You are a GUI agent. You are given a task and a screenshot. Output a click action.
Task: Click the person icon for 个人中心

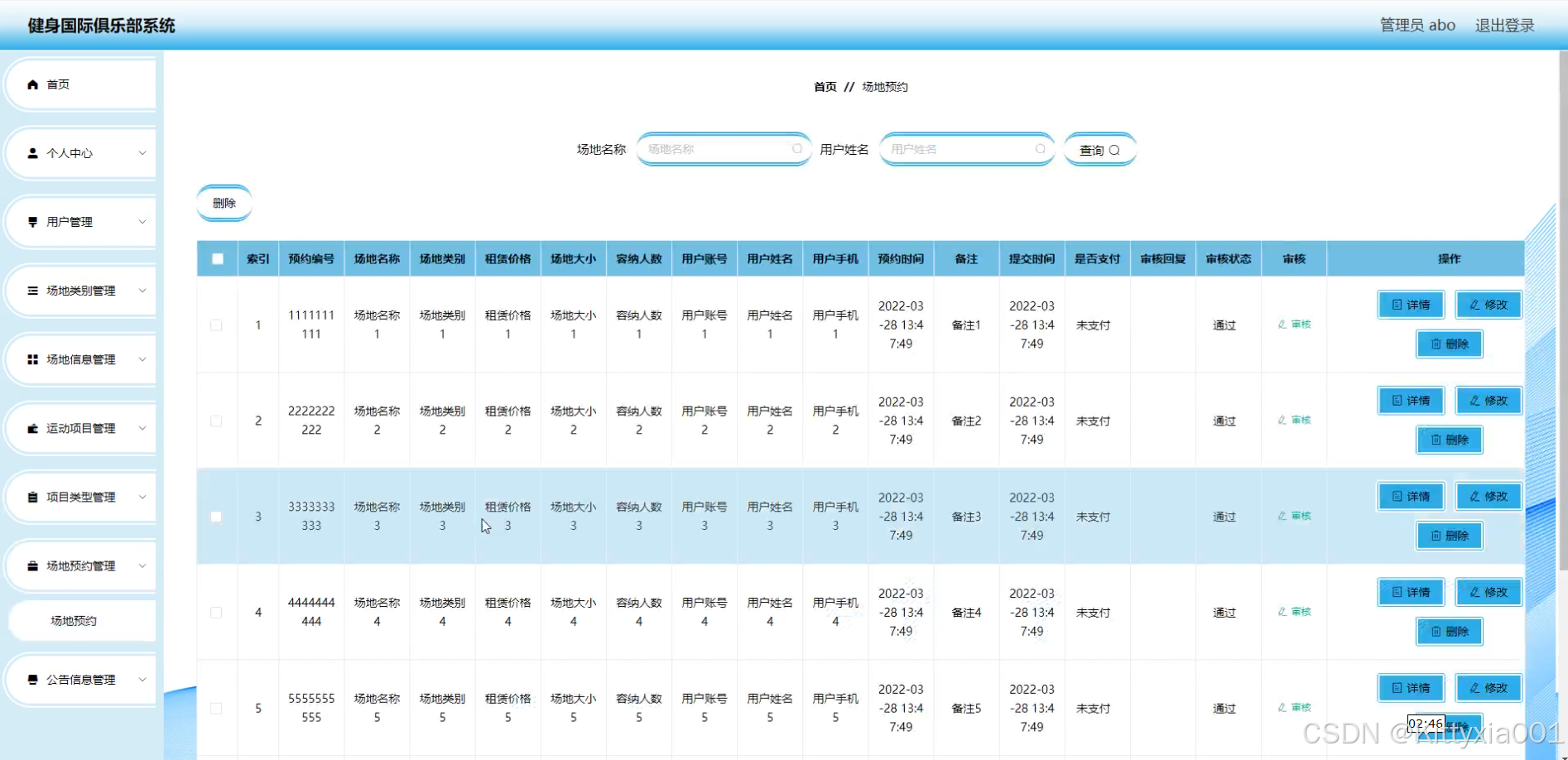pos(33,153)
